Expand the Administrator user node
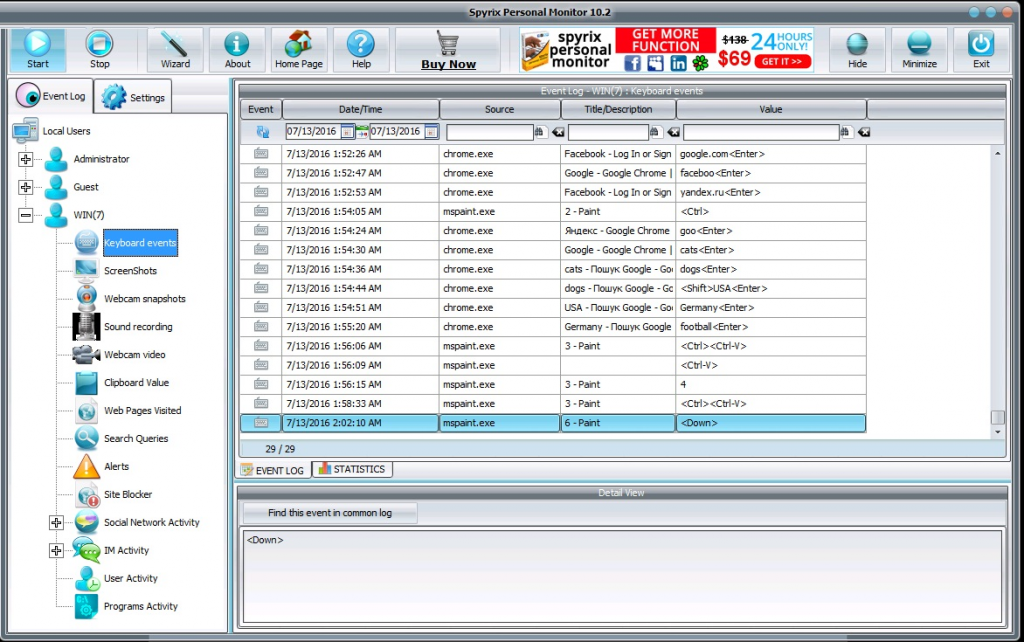The image size is (1024, 642). [x=26, y=159]
